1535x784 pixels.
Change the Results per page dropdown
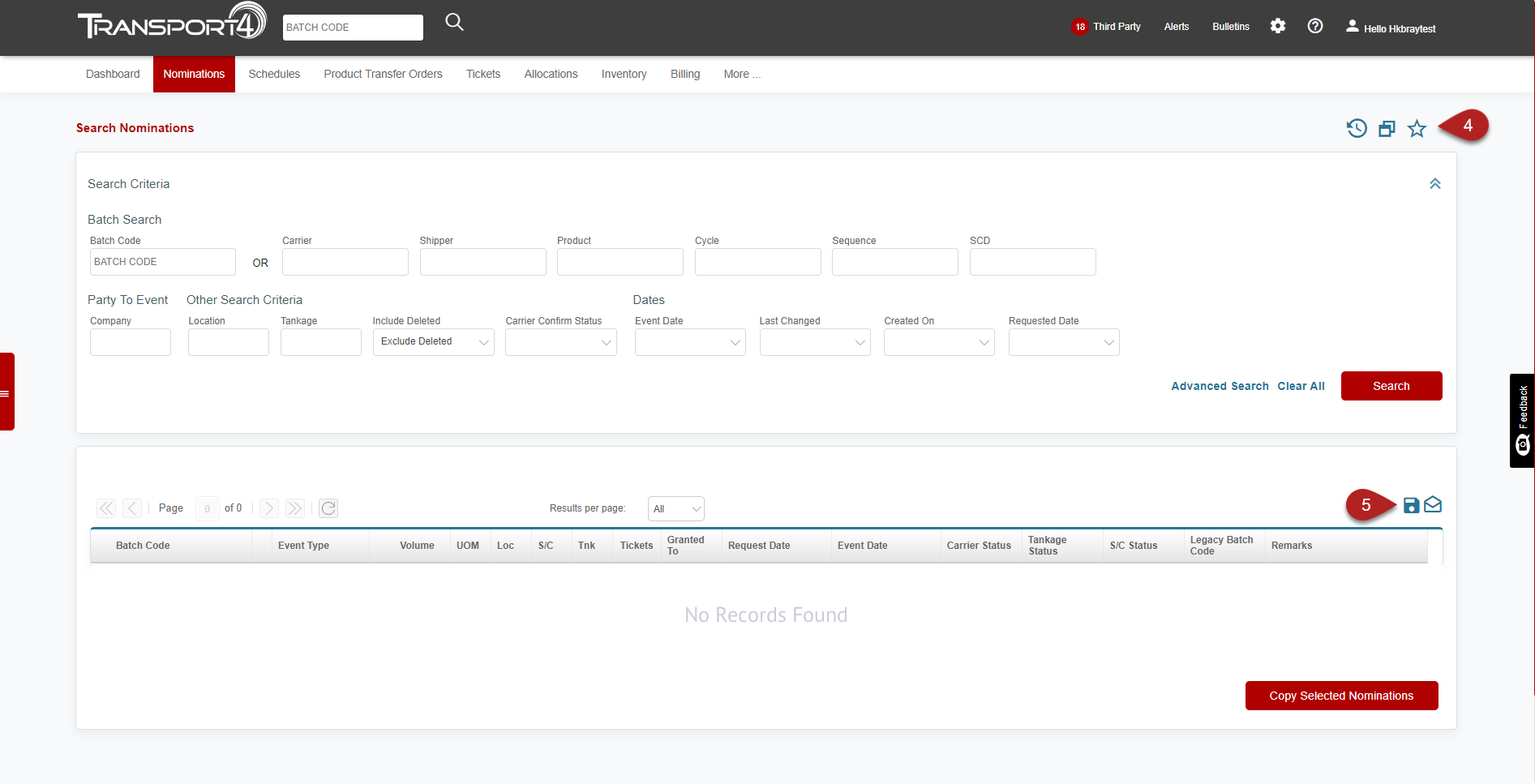(x=675, y=509)
